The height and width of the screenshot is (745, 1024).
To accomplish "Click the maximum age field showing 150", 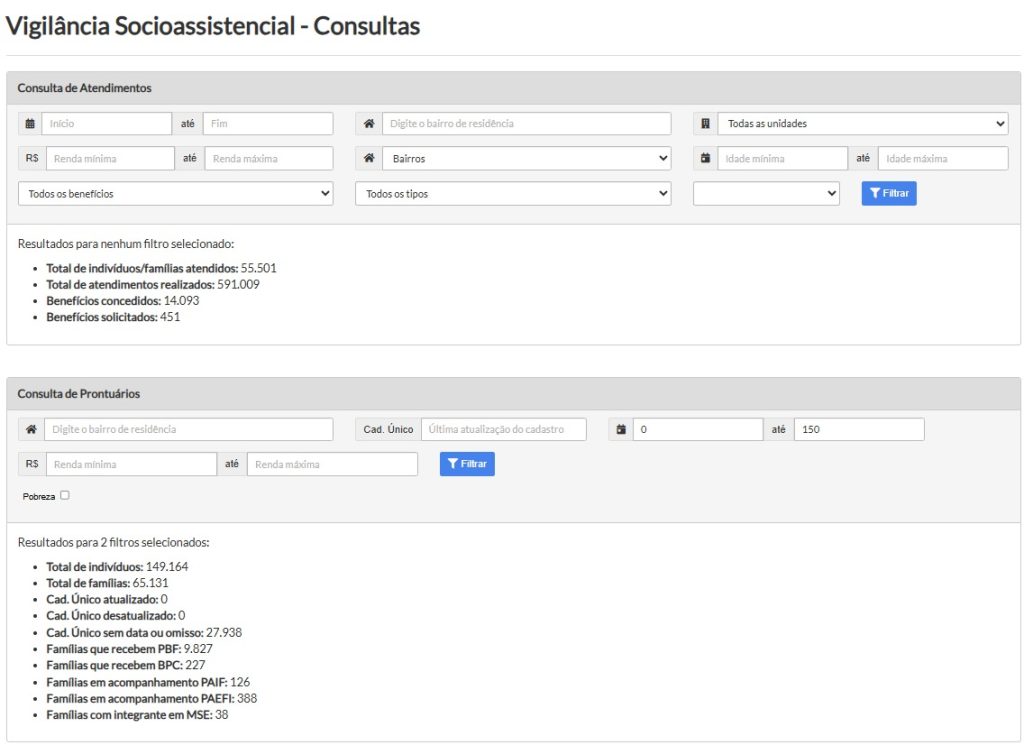I will [x=859, y=429].
